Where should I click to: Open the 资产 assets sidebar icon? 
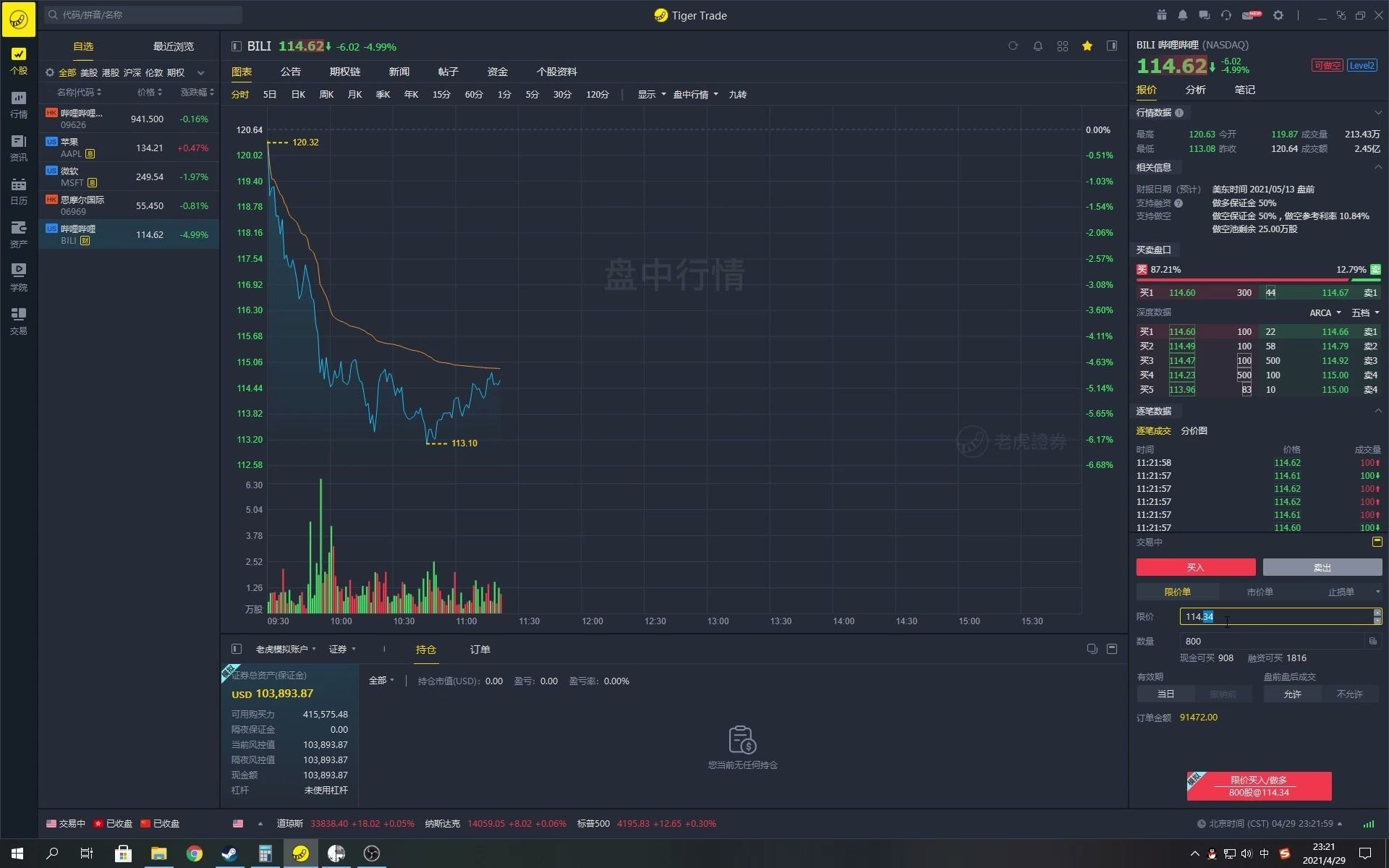click(x=19, y=234)
